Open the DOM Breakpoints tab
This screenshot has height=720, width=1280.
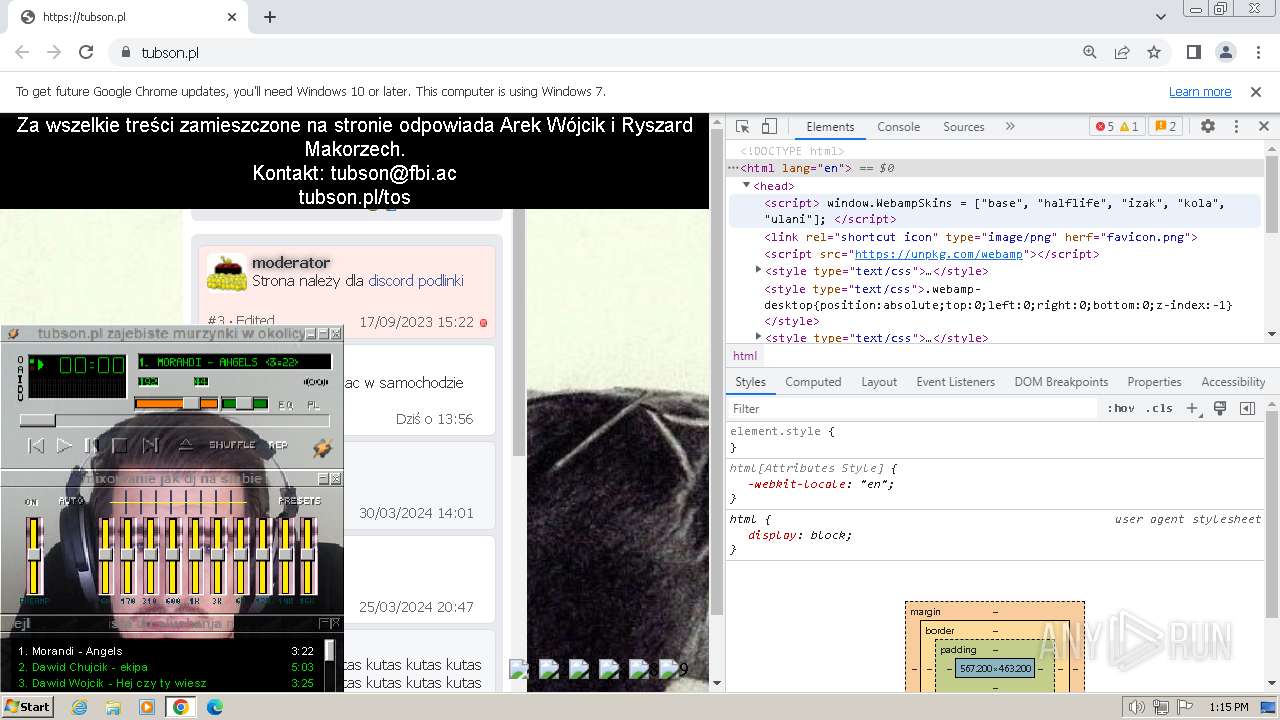click(x=1061, y=382)
